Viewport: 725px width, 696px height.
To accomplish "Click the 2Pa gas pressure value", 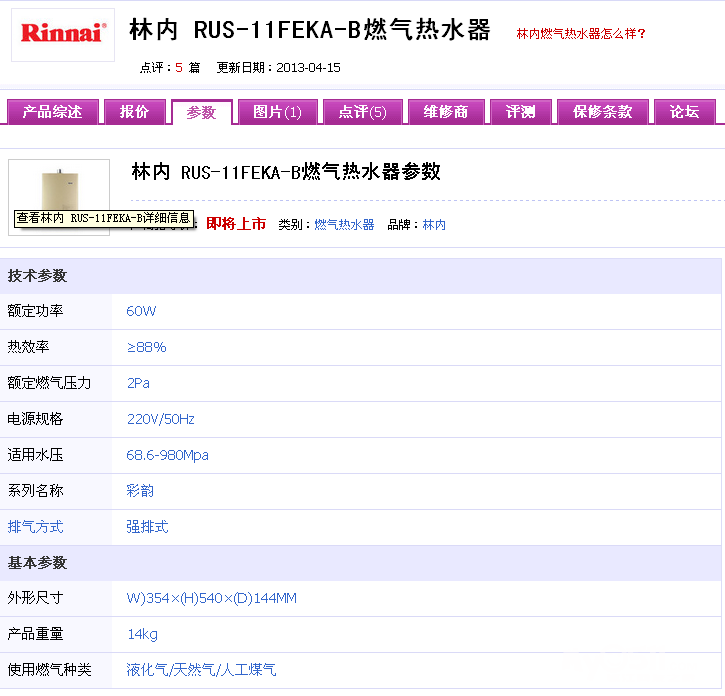I will (138, 383).
